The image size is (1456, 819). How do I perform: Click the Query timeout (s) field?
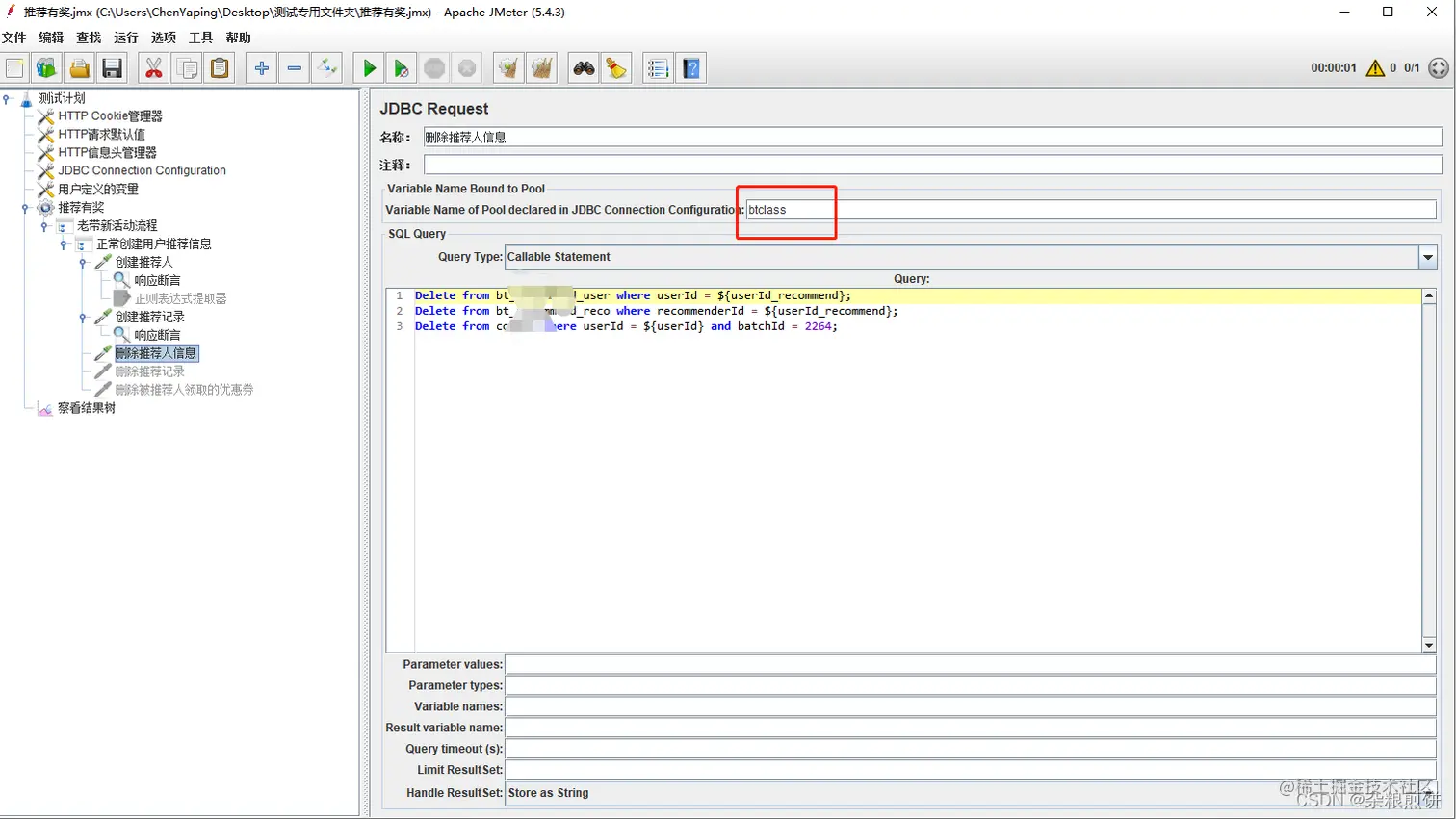970,749
